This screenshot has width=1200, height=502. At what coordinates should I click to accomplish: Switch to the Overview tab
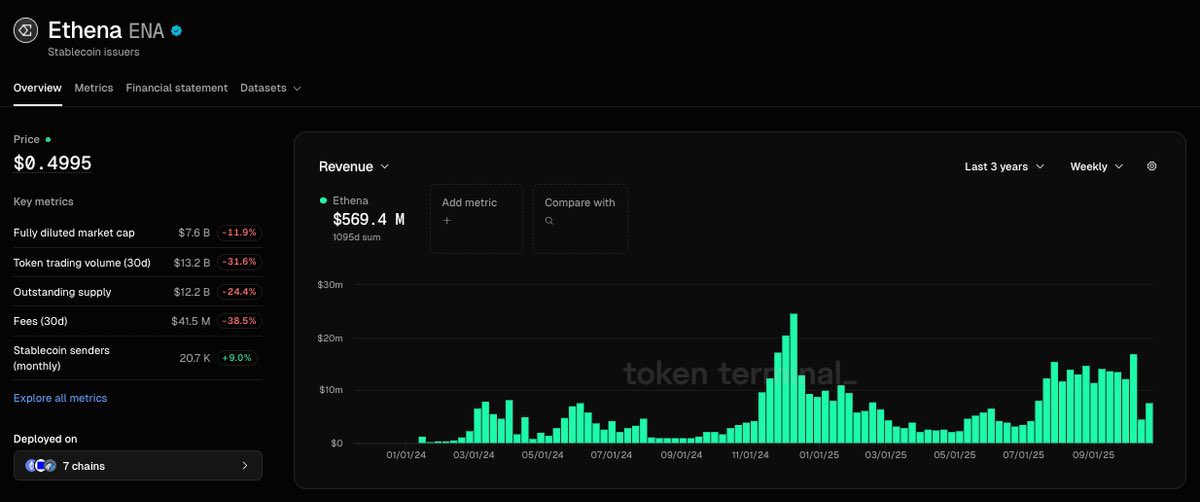(x=37, y=88)
